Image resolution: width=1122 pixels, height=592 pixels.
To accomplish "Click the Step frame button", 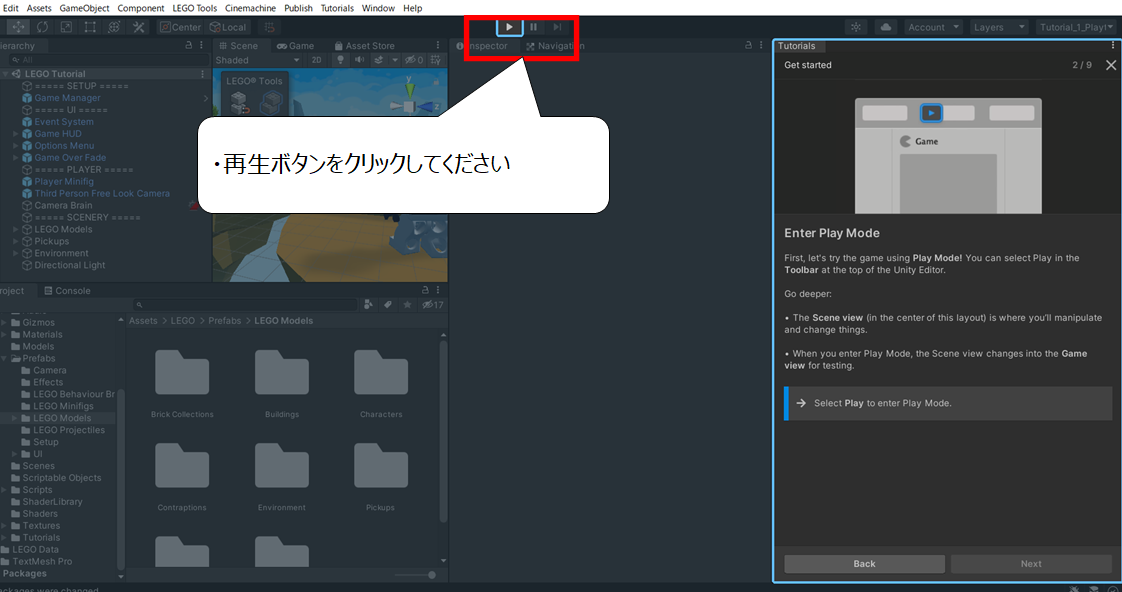I will click(x=557, y=27).
